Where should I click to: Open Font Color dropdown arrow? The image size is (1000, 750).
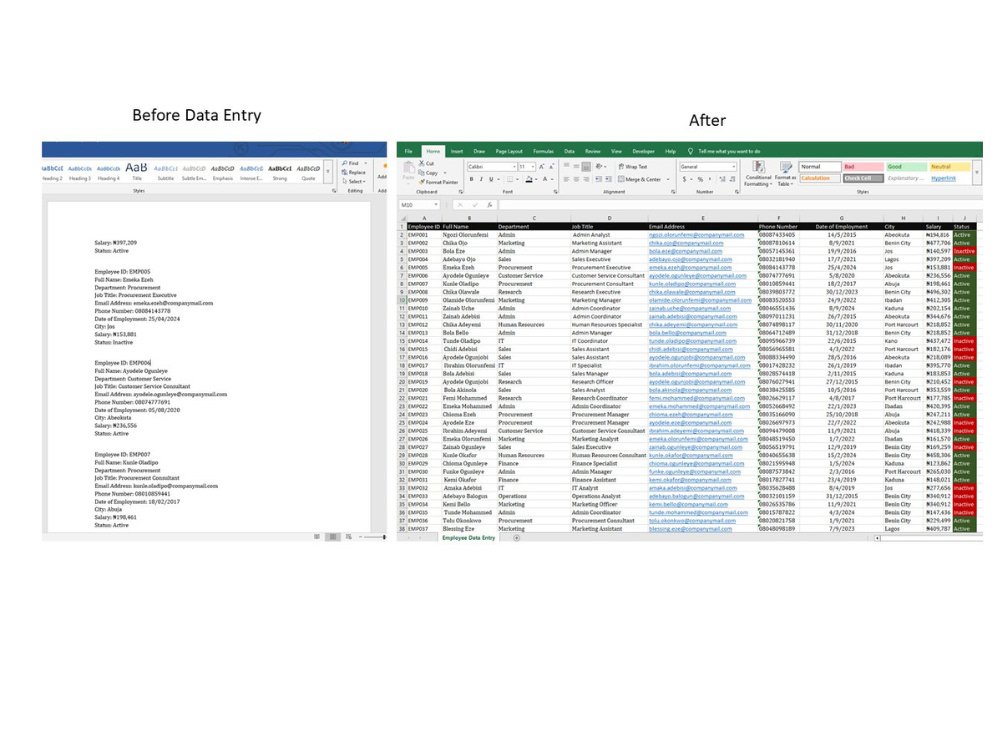tap(552, 179)
